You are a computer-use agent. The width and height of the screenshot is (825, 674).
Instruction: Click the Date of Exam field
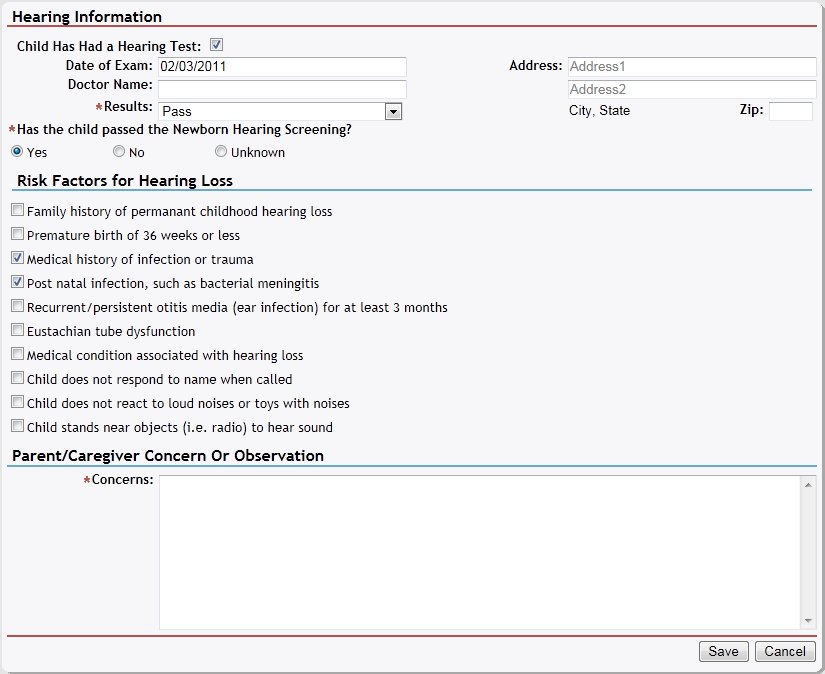point(282,67)
